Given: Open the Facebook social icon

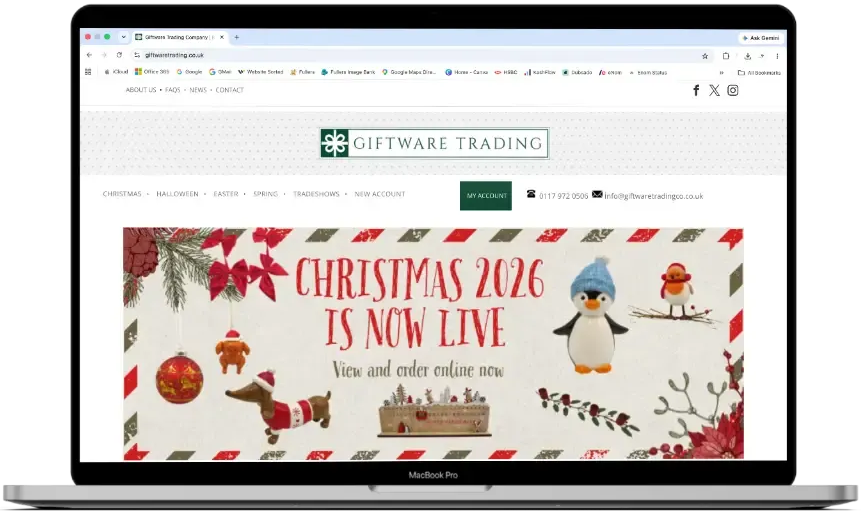Looking at the screenshot, I should coord(696,91).
